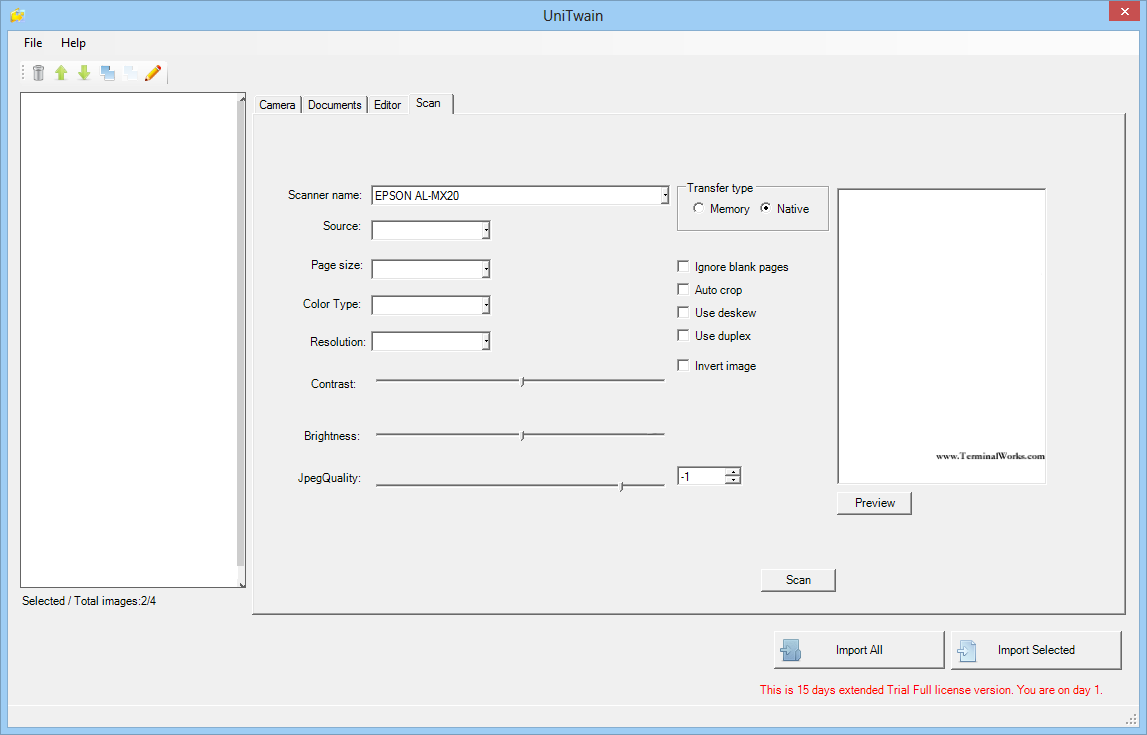The image size is (1147, 735).
Task: Click the Brightness slider handle
Action: click(522, 435)
